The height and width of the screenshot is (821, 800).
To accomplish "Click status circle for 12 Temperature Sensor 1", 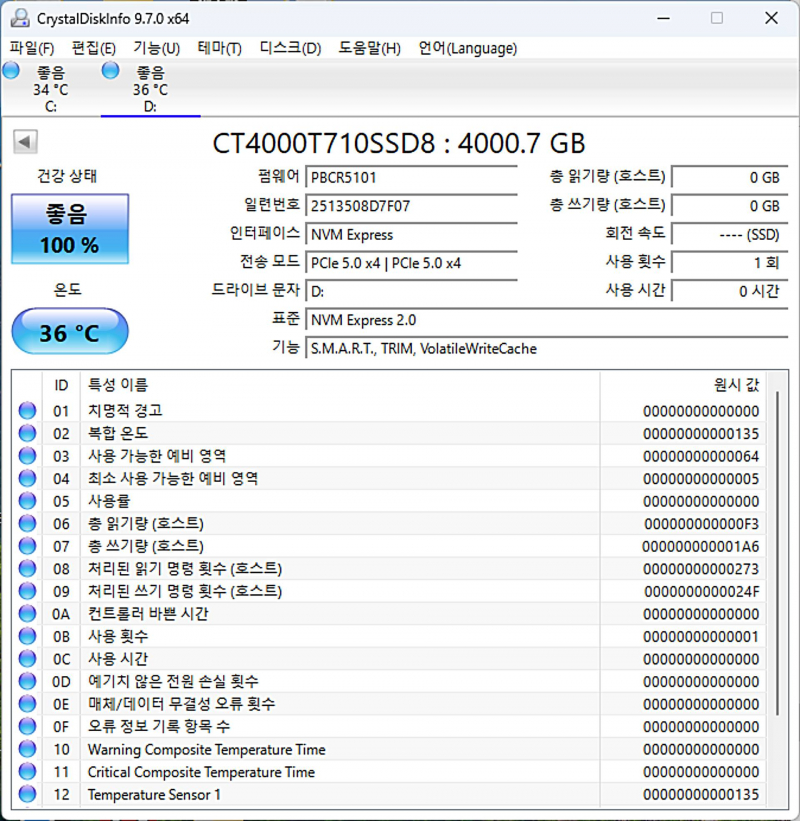I will click(27, 794).
